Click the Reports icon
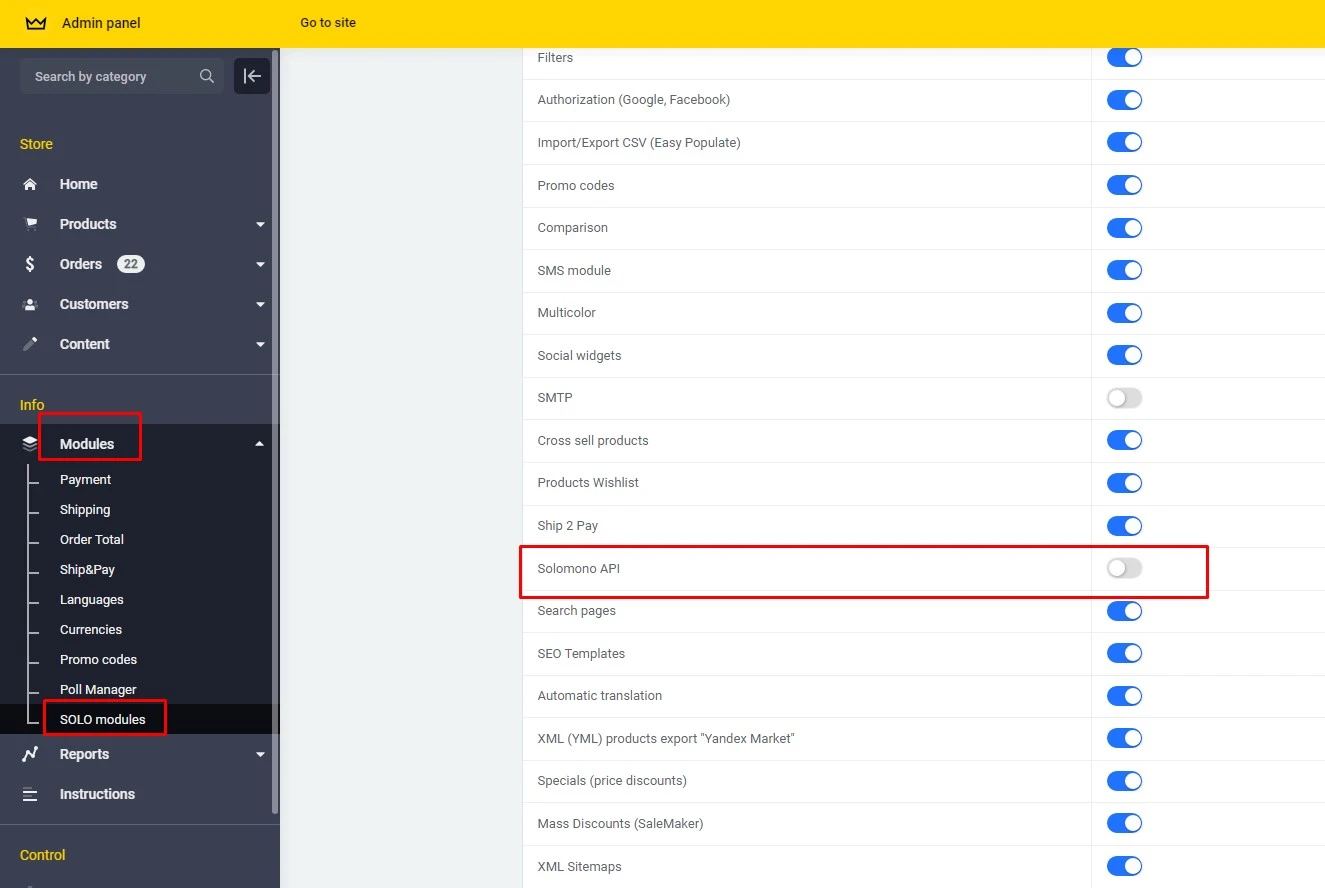Screen dimensions: 1325x888 (x=31, y=754)
